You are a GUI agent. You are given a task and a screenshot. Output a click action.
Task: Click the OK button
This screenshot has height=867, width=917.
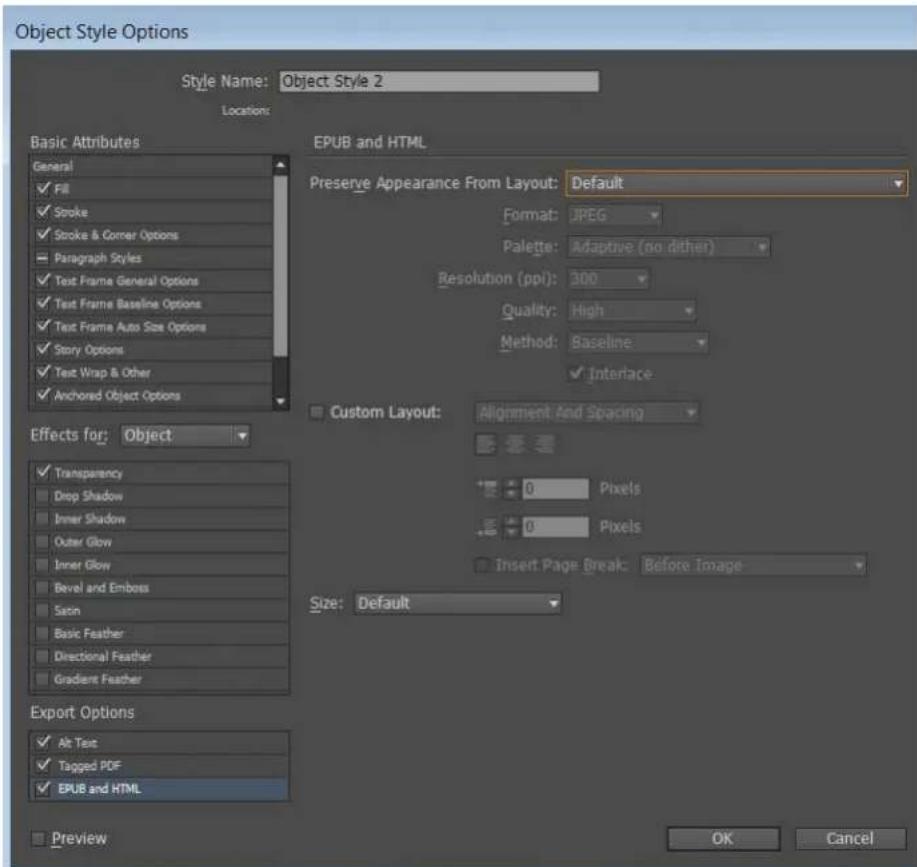723,839
